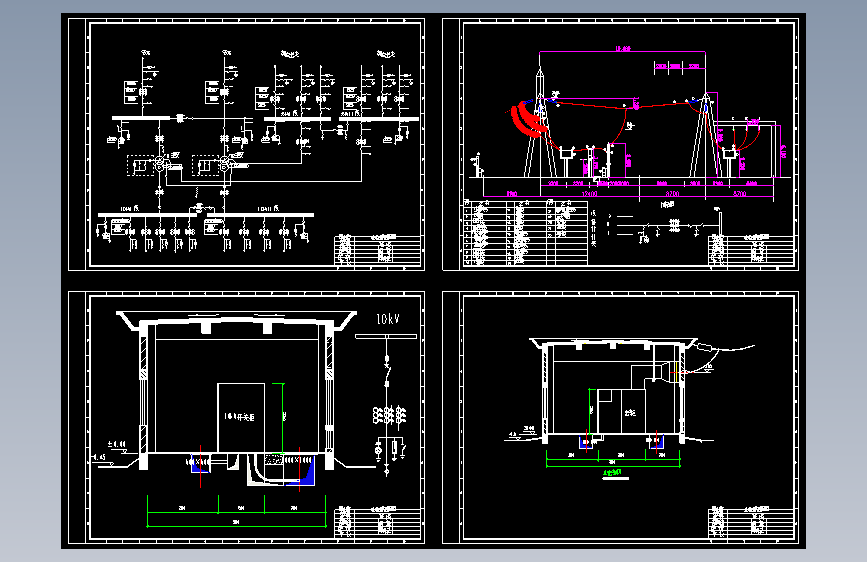867x562 pixels.
Task: Click the equipment list table in tower sheet
Action: coord(525,233)
